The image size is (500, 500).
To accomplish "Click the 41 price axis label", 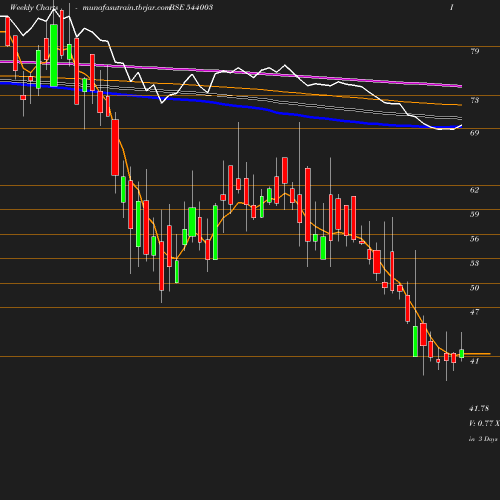I will (x=475, y=361).
